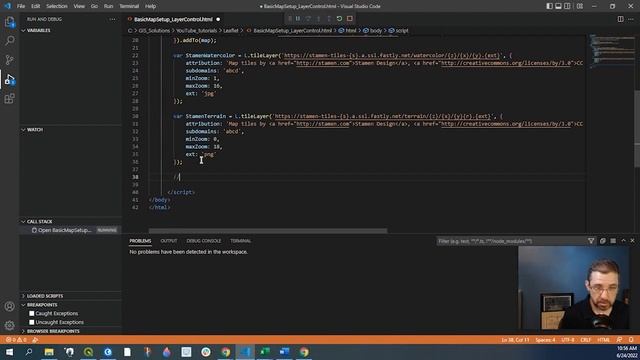This screenshot has height=360, width=640.
Task: Click the editor horizontal scrollbar
Action: tap(268, 231)
